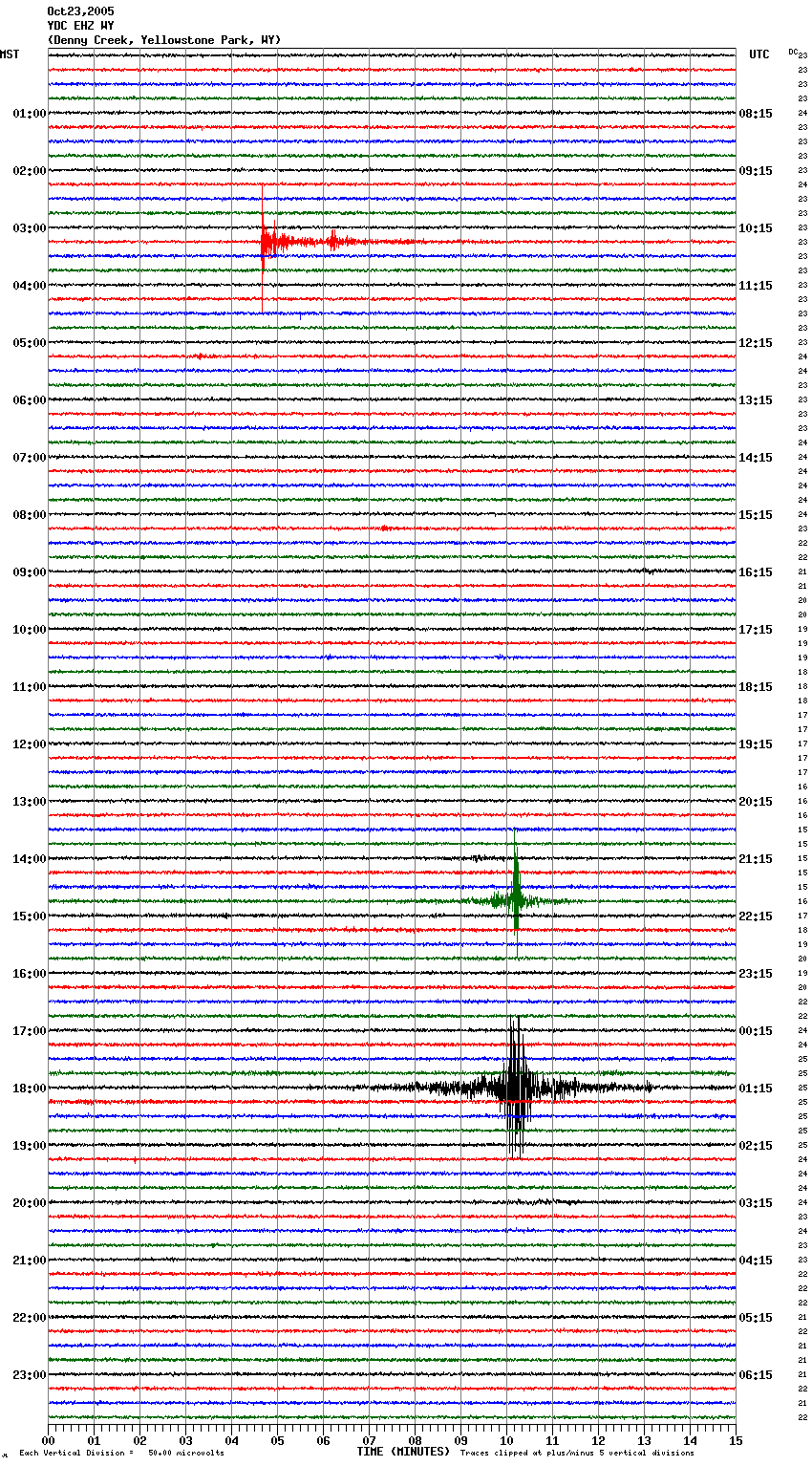Click the 04:15 UTC time label
The height and width of the screenshot is (1466, 812).
point(756,1261)
